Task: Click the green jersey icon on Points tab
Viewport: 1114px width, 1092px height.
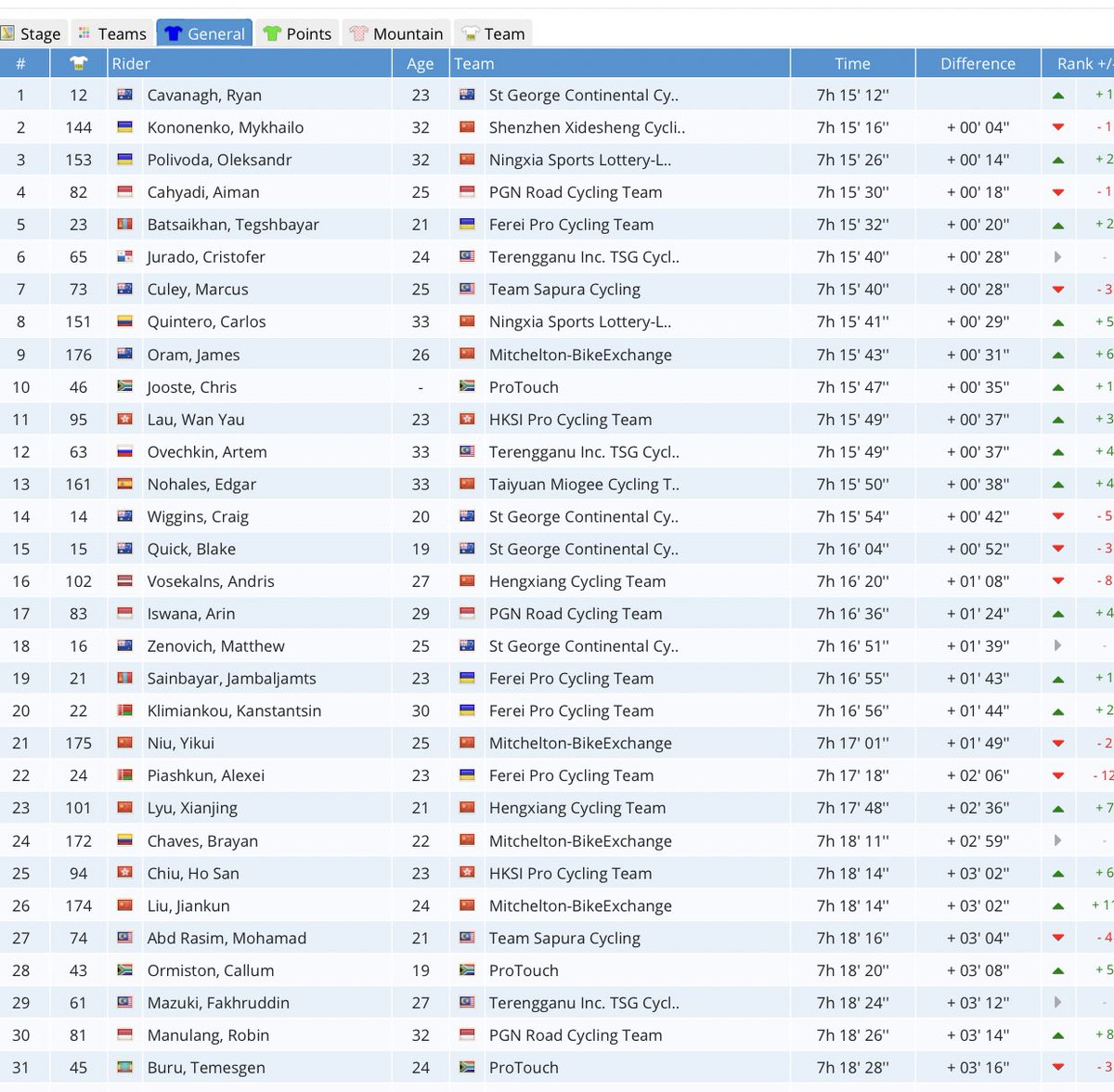Action: 272,33
